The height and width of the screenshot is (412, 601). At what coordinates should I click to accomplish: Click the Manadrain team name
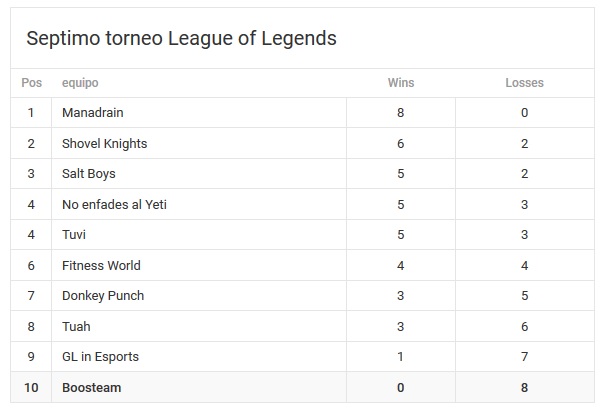(92, 113)
